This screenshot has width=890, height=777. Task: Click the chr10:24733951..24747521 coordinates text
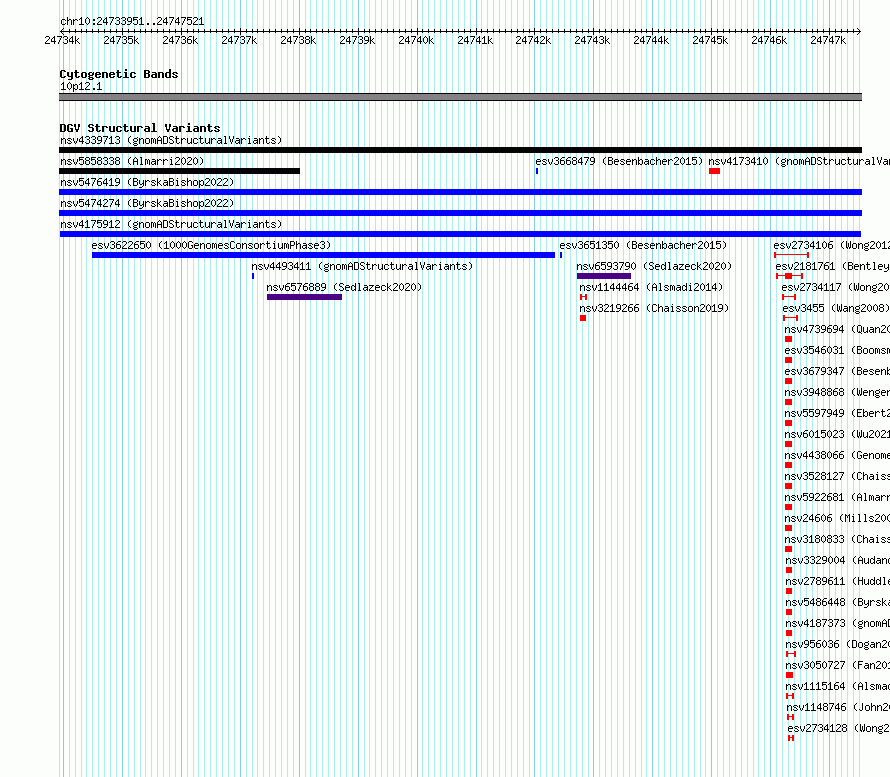132,21
